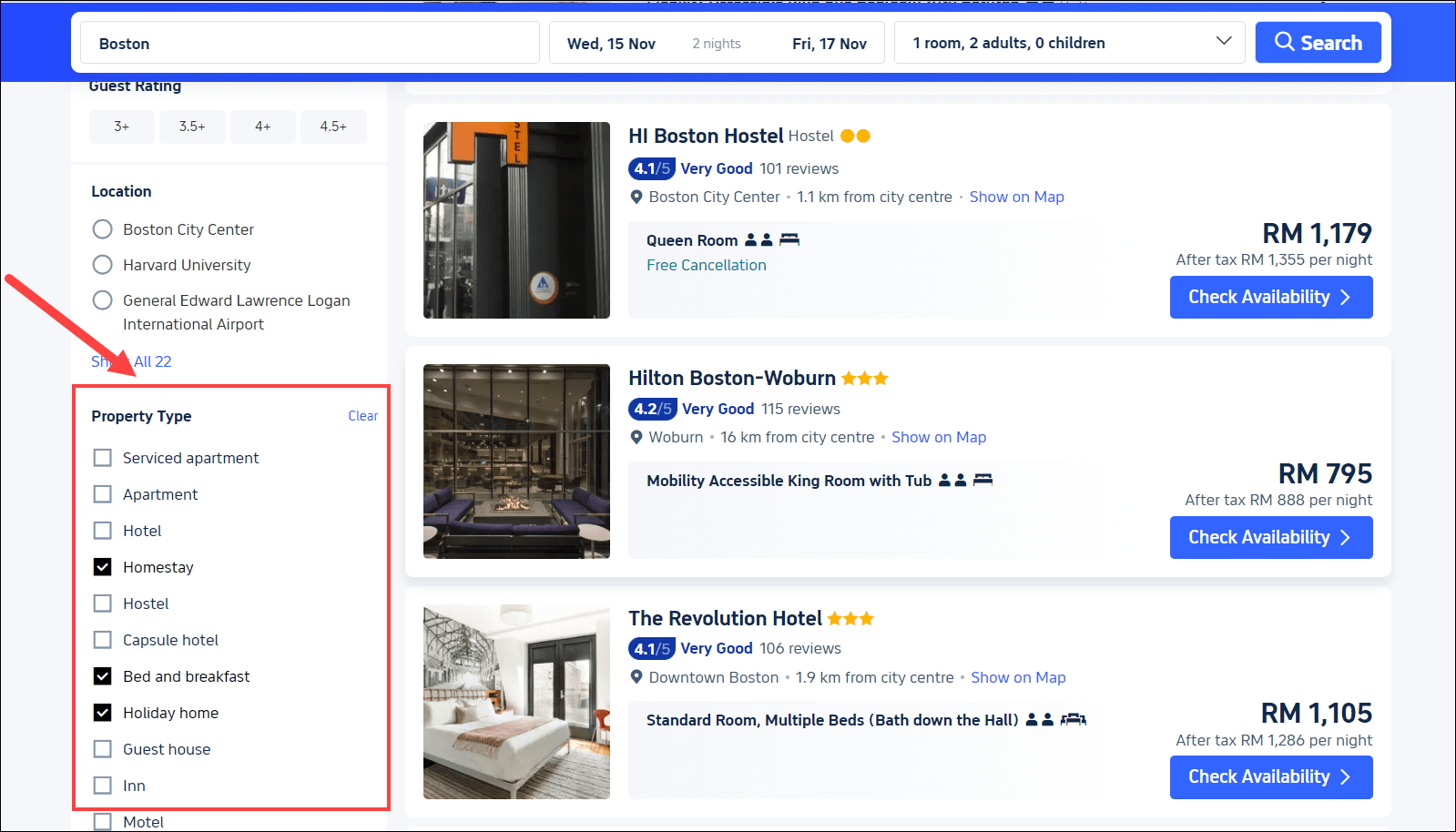
Task: Click the RM 1,105 price
Action: click(1316, 713)
